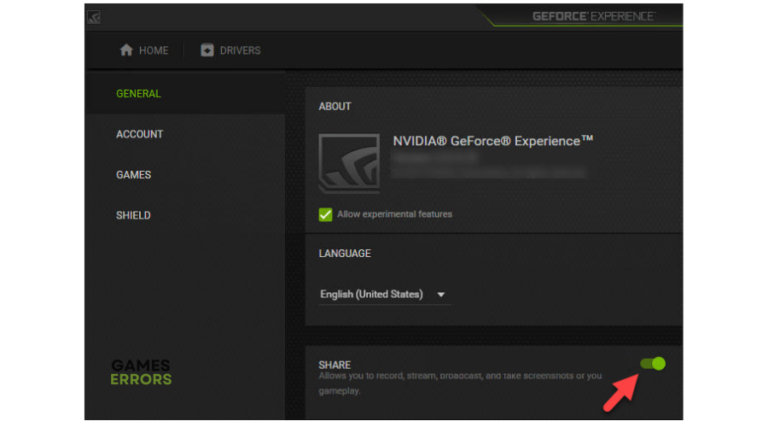The width and height of the screenshot is (768, 427).
Task: Click the Home house icon
Action: [x=126, y=50]
